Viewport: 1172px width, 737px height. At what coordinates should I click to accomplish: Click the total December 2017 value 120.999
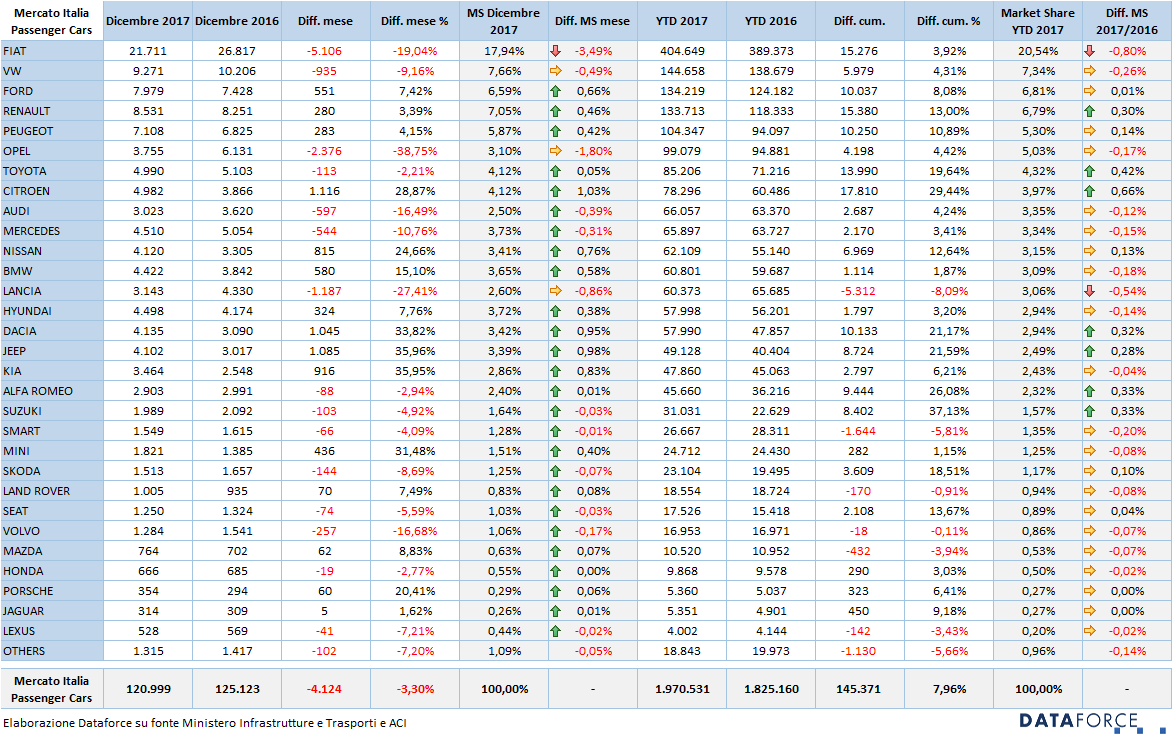[148, 689]
